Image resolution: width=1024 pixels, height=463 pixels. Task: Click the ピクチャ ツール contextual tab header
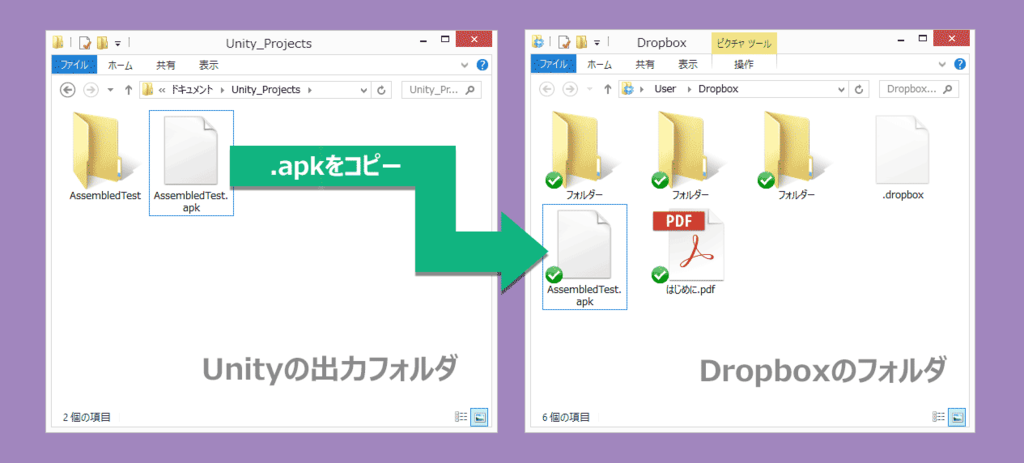[x=744, y=44]
